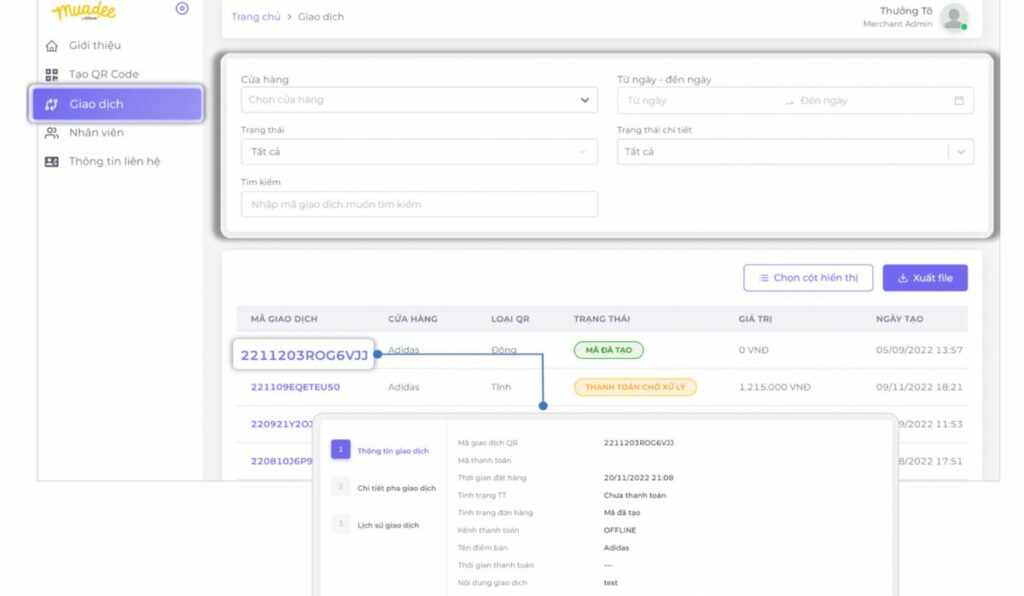Open the Cửa hàng store dropdown
1024x596 pixels.
[418, 100]
